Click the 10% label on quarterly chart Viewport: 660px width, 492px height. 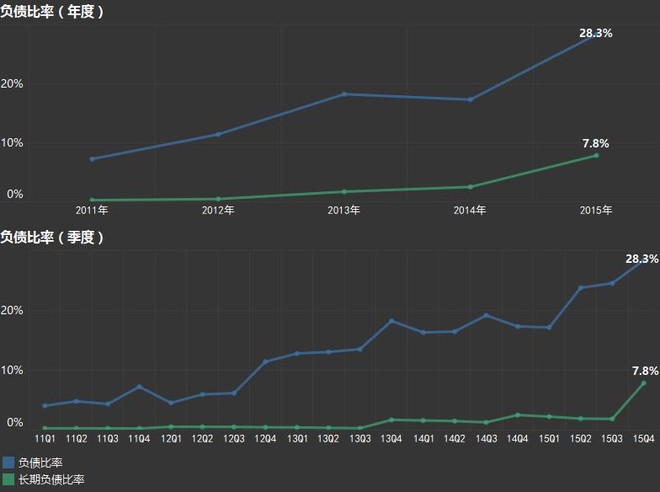tap(12, 370)
